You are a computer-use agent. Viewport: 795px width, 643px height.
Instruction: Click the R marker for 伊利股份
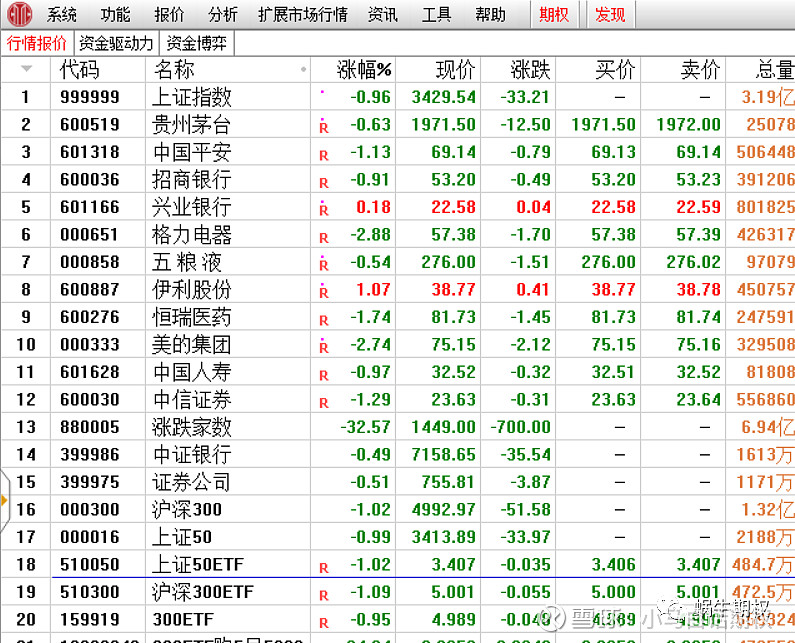323,291
